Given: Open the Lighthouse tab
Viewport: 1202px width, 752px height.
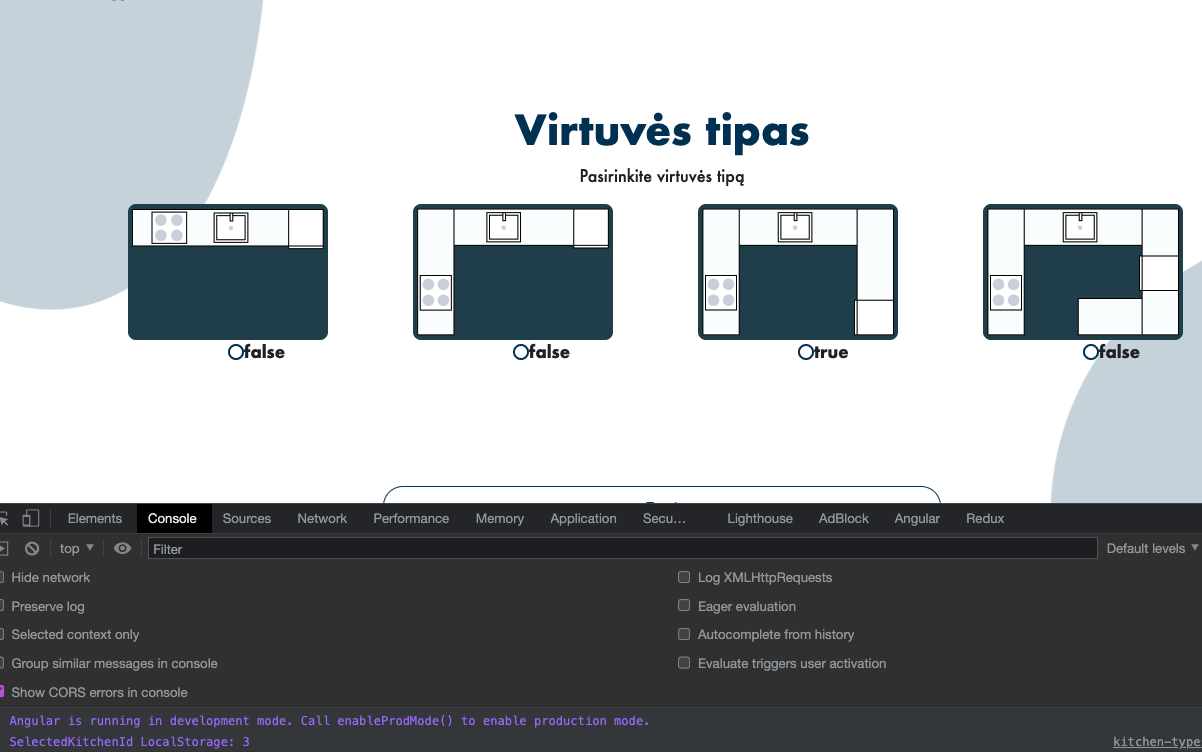Looking at the screenshot, I should click(x=760, y=518).
